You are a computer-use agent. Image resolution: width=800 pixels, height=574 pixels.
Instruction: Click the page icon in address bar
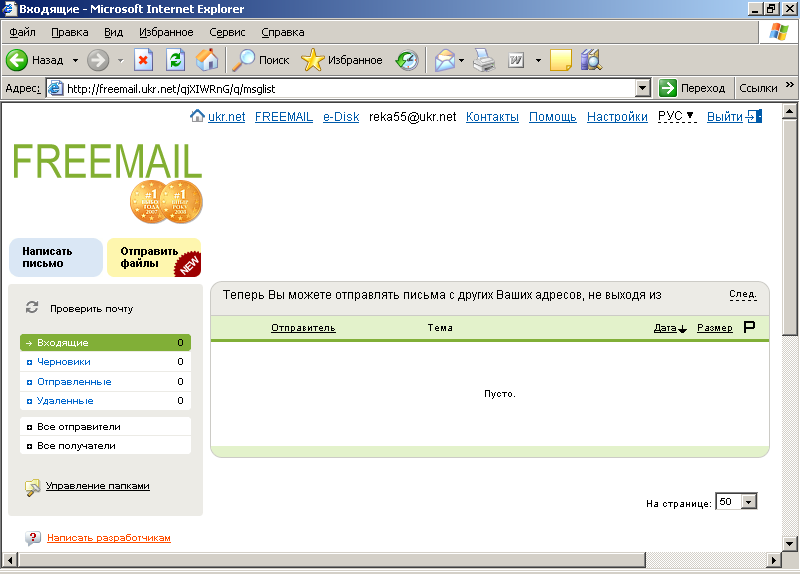(56, 88)
